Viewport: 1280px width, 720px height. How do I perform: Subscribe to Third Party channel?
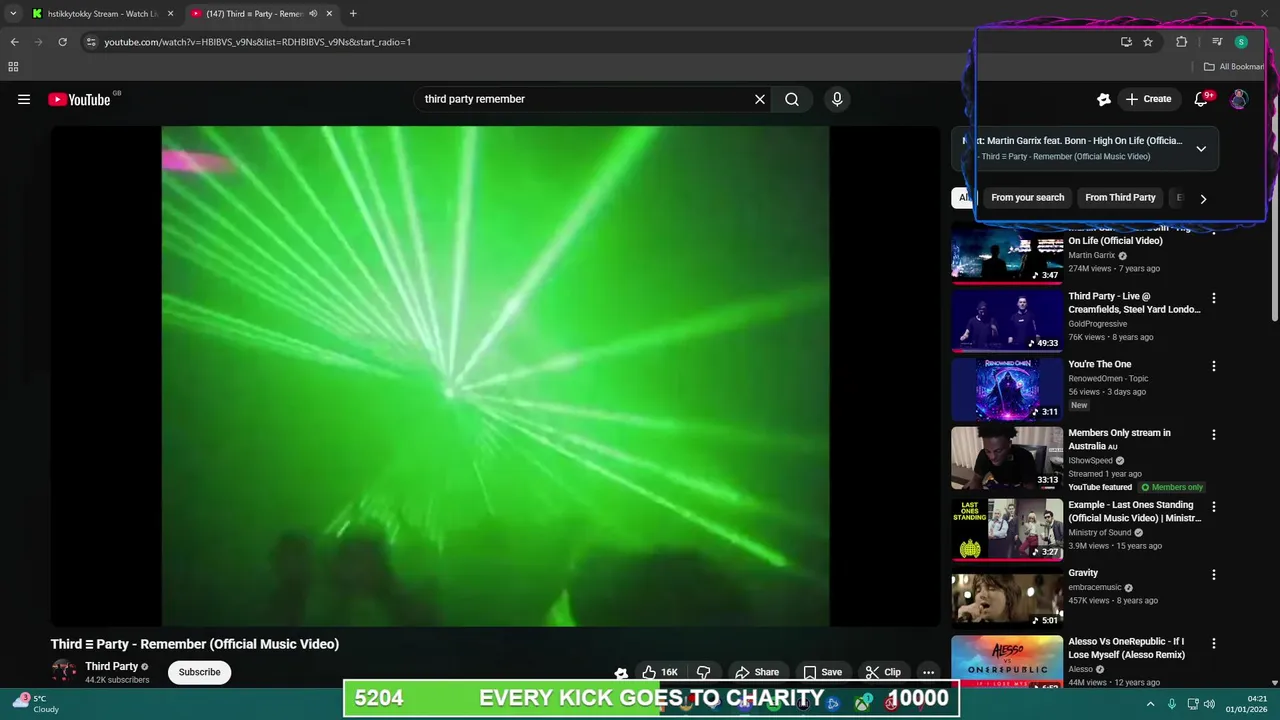[x=199, y=672]
